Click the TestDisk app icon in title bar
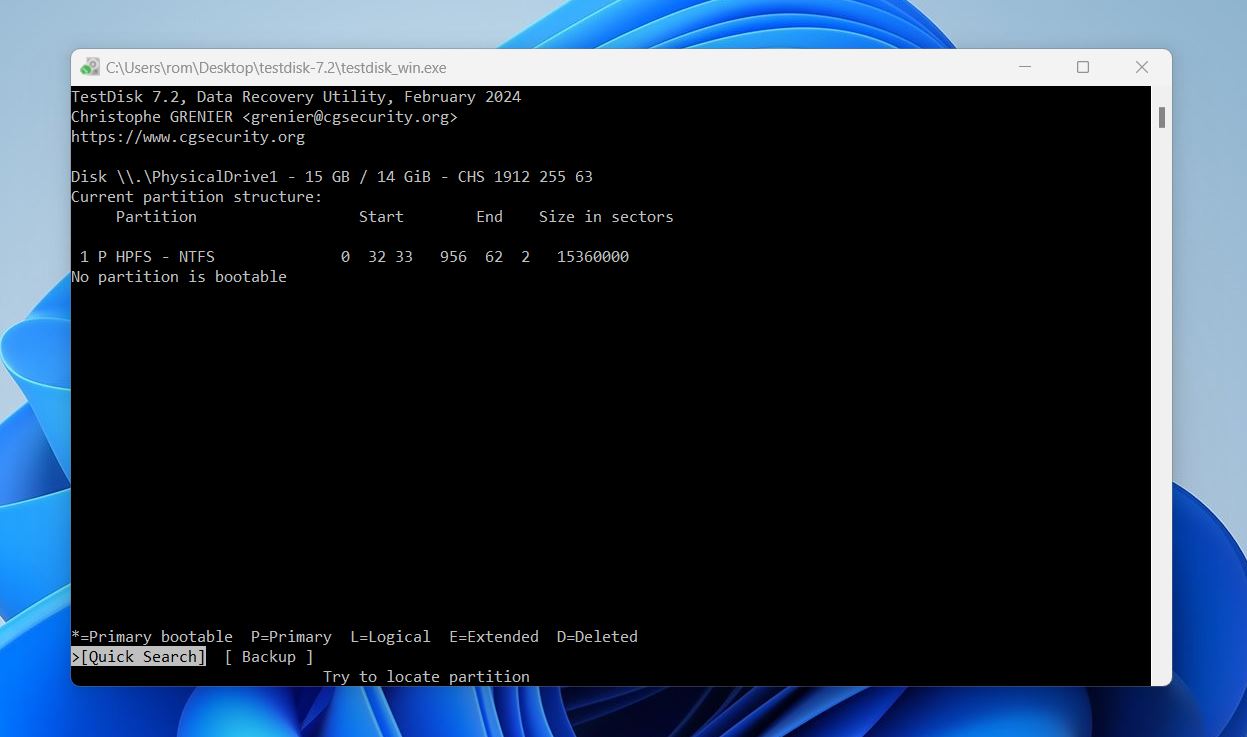1247x737 pixels. [x=90, y=67]
